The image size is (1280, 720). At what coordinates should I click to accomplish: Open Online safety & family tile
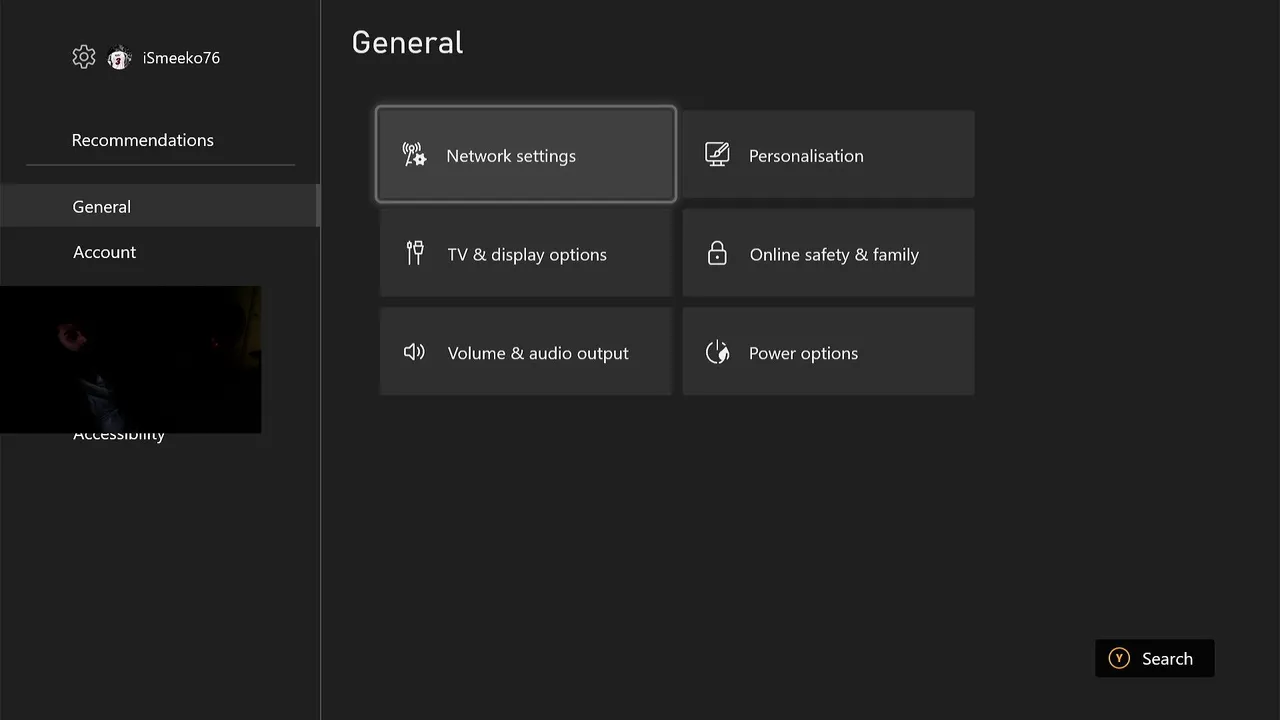(828, 254)
